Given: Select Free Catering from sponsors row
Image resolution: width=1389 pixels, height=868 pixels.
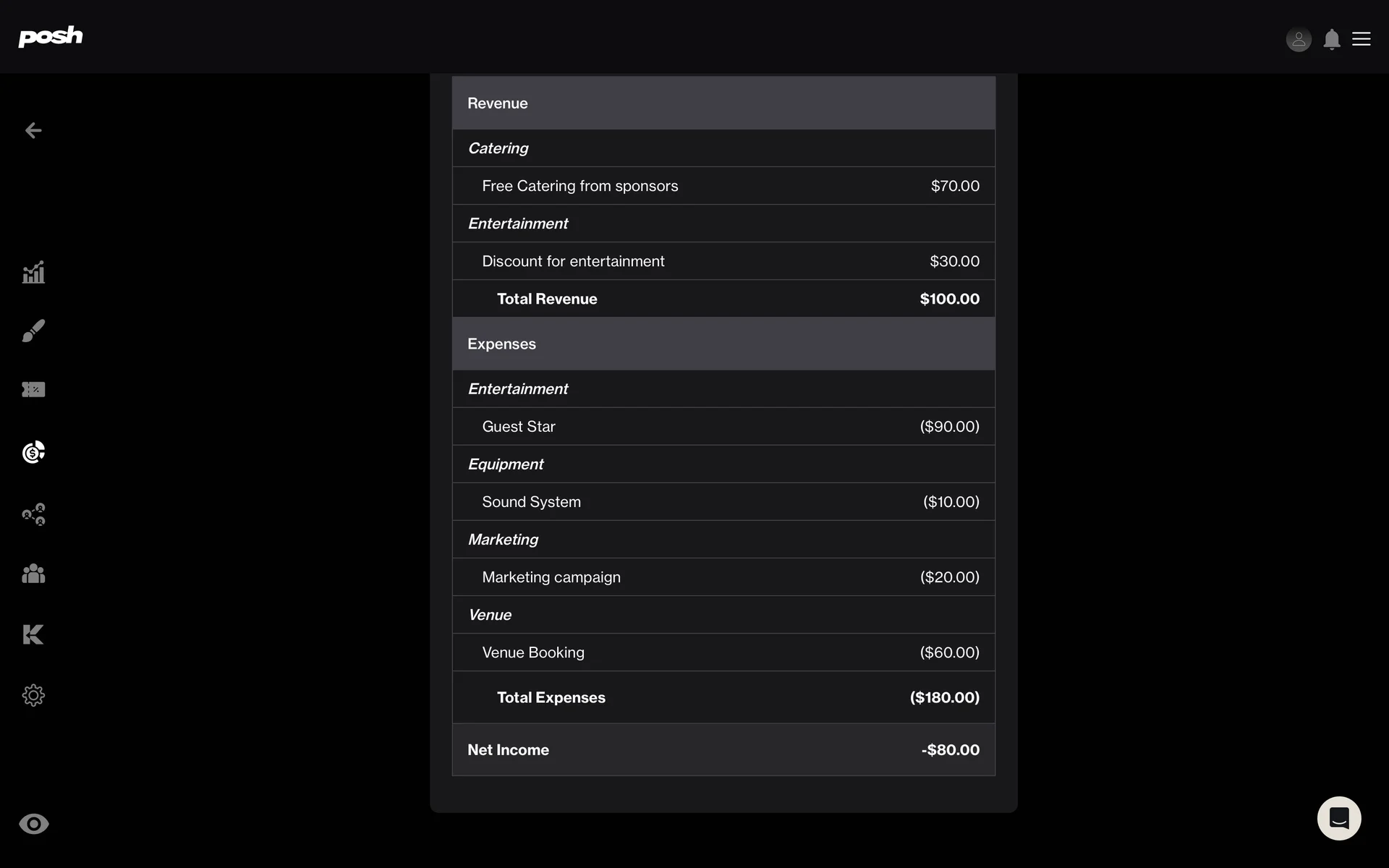Looking at the screenshot, I should click(723, 186).
